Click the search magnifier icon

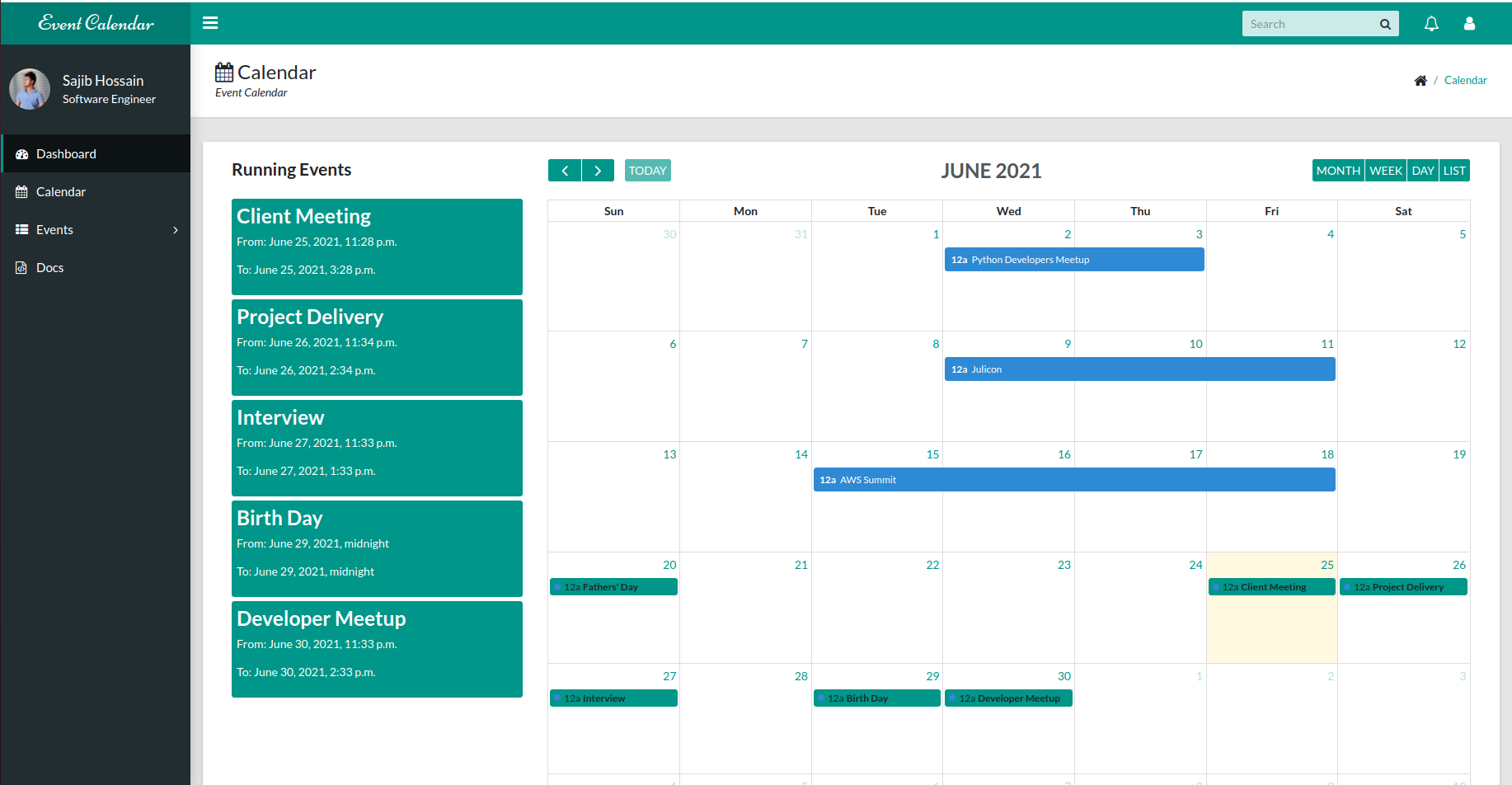coord(1385,23)
